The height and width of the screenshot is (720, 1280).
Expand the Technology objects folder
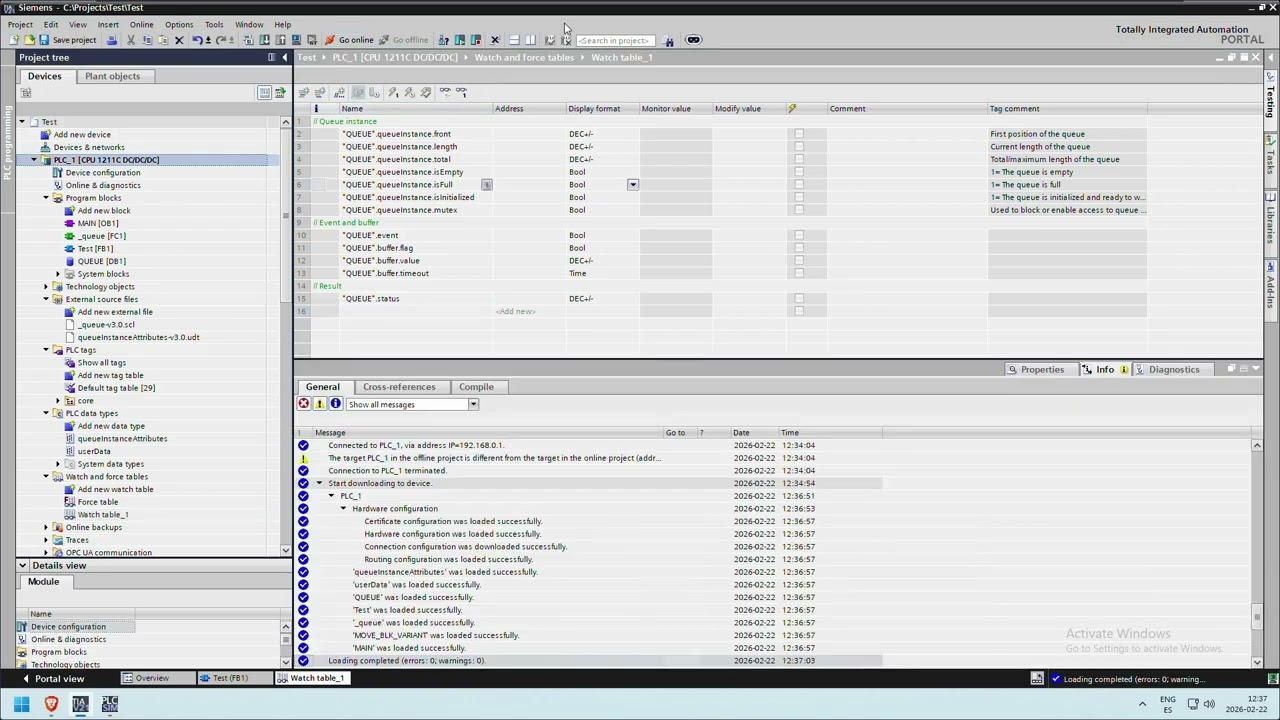pos(46,286)
